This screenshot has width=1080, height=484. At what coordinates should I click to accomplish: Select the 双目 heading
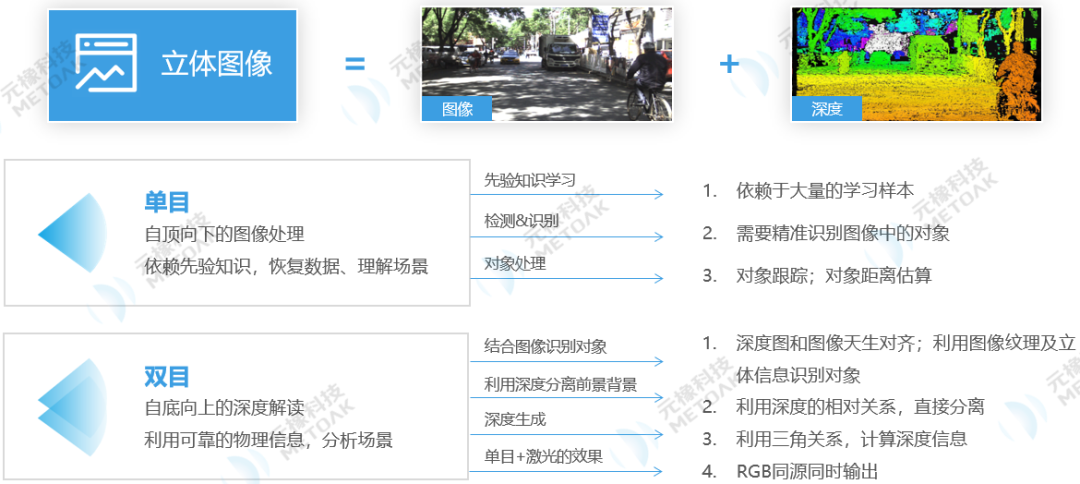pyautogui.click(x=167, y=377)
